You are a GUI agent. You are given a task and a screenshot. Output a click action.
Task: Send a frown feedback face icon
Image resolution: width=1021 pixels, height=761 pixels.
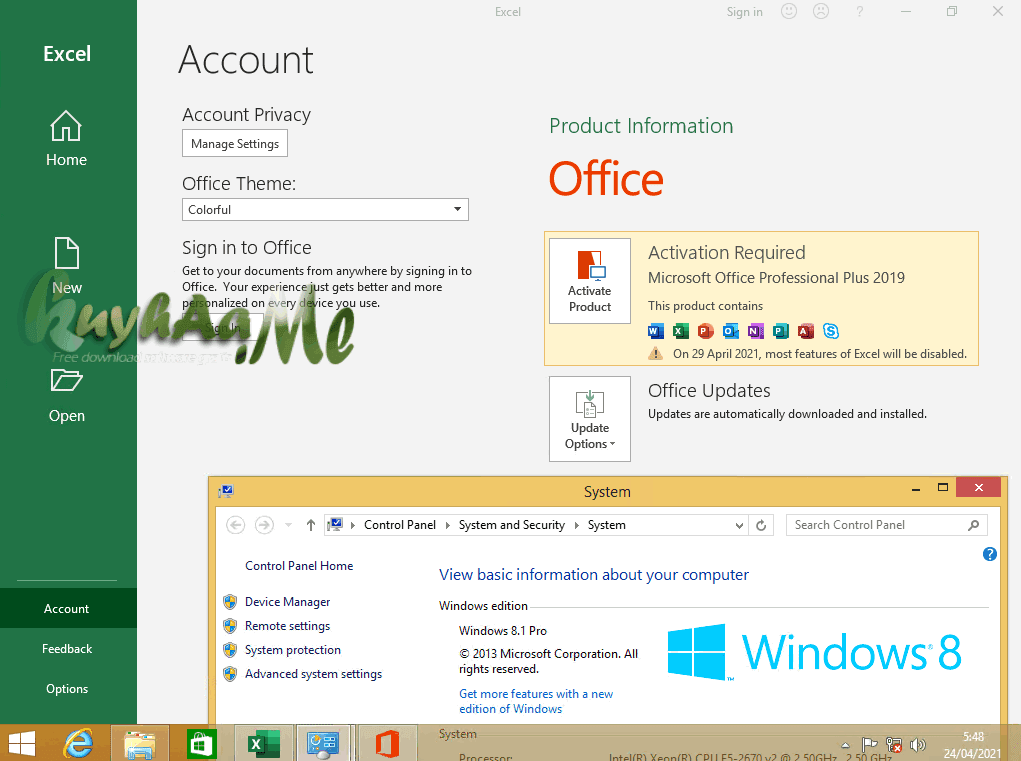(821, 11)
